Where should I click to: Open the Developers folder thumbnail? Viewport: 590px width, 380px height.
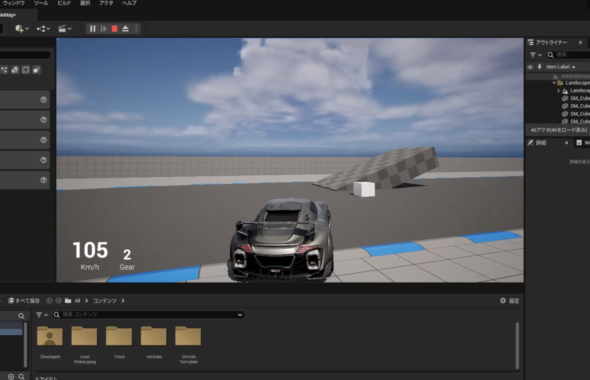pos(50,336)
